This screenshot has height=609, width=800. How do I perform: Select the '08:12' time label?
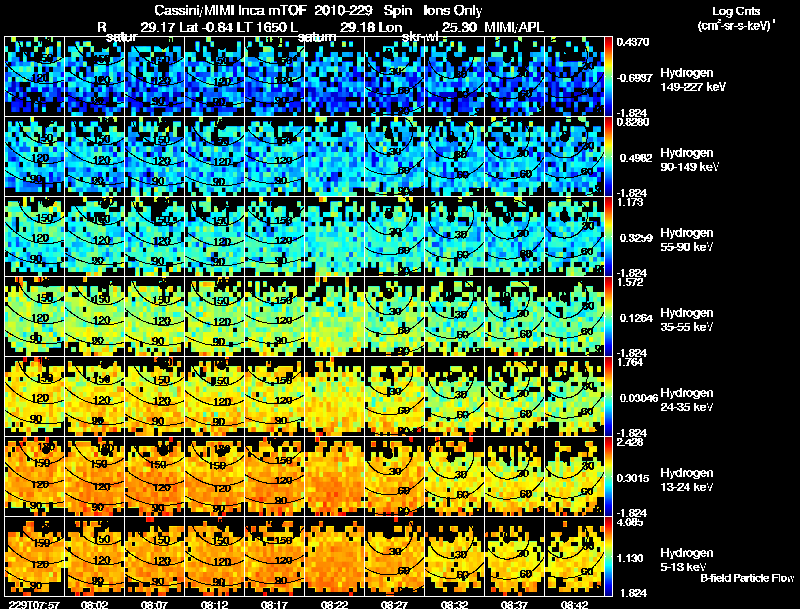pyautogui.click(x=215, y=605)
